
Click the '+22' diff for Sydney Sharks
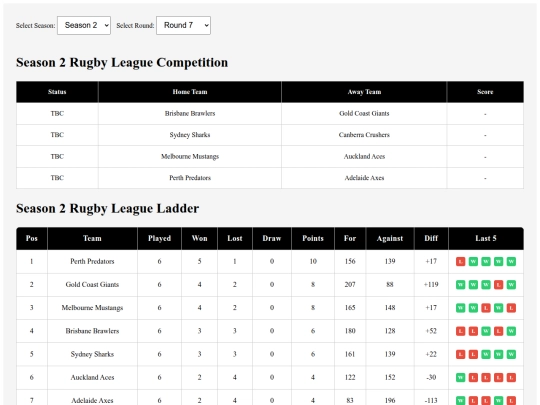tap(431, 354)
